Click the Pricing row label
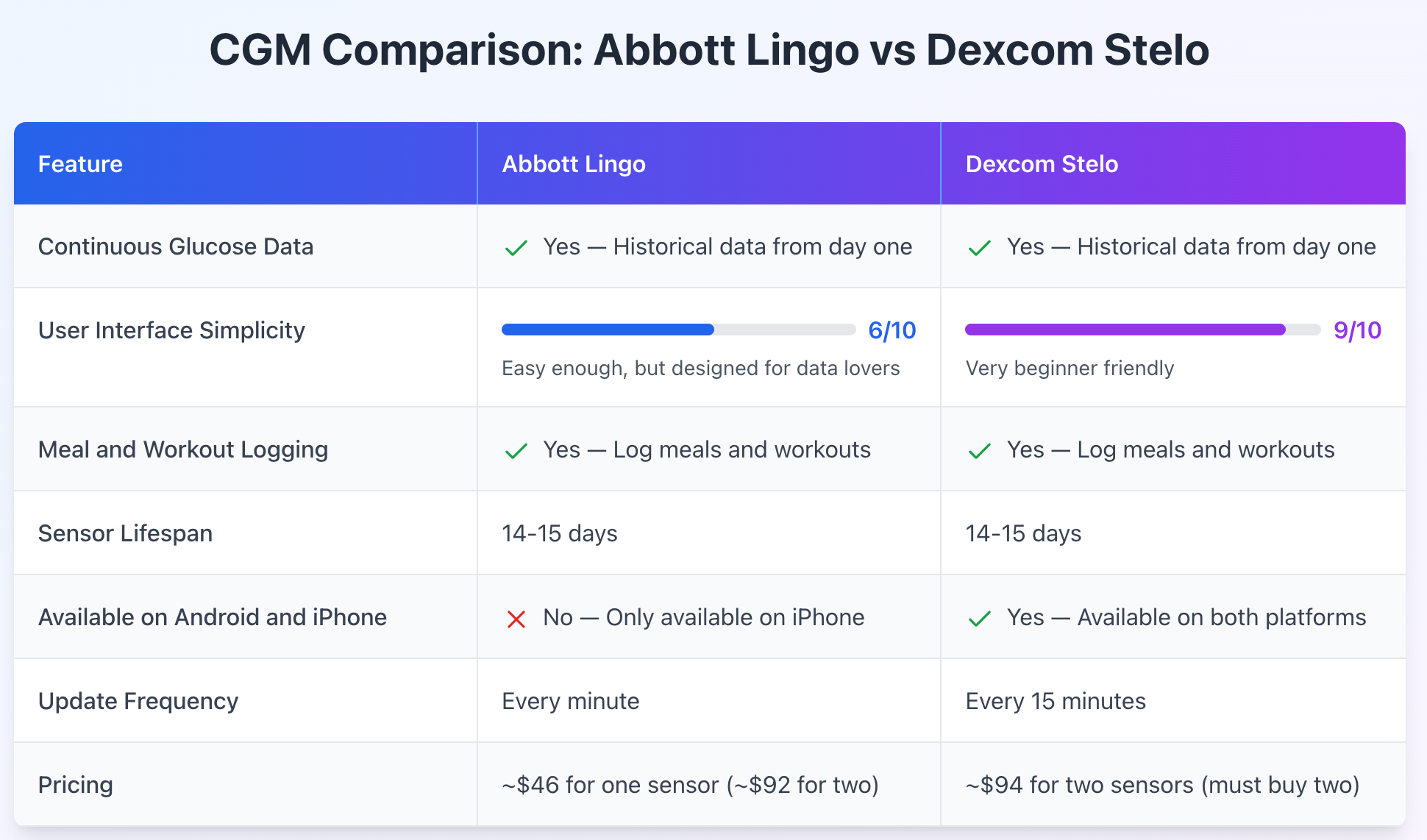This screenshot has width=1427, height=840. click(x=76, y=785)
